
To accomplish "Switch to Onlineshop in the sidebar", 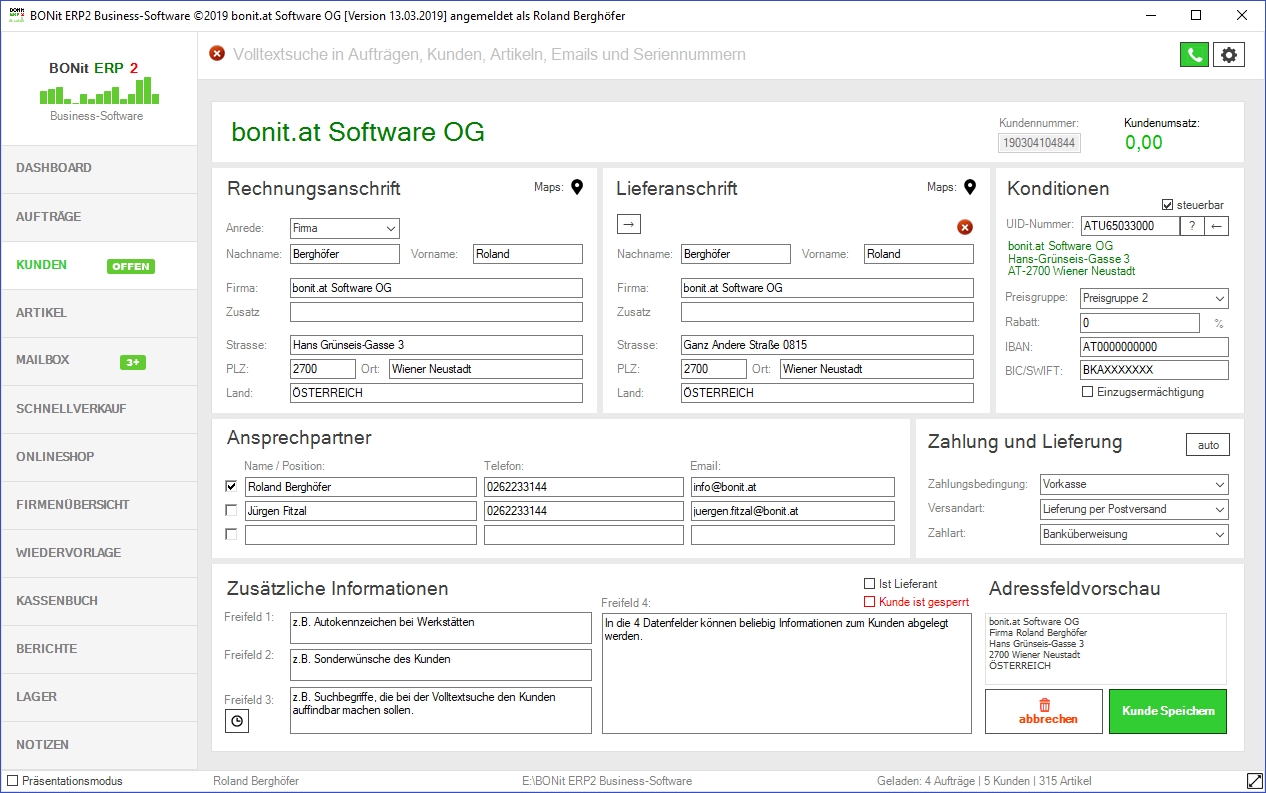I will pyautogui.click(x=98, y=457).
